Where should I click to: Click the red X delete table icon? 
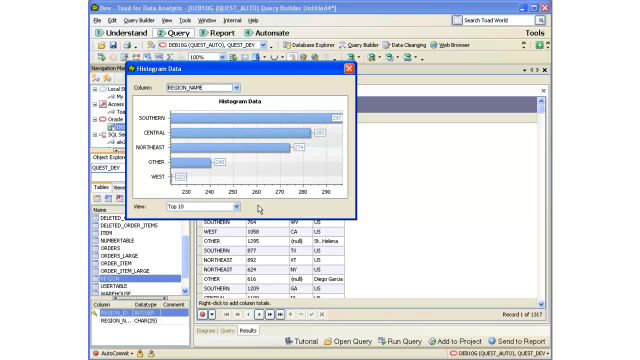tap(119, 198)
